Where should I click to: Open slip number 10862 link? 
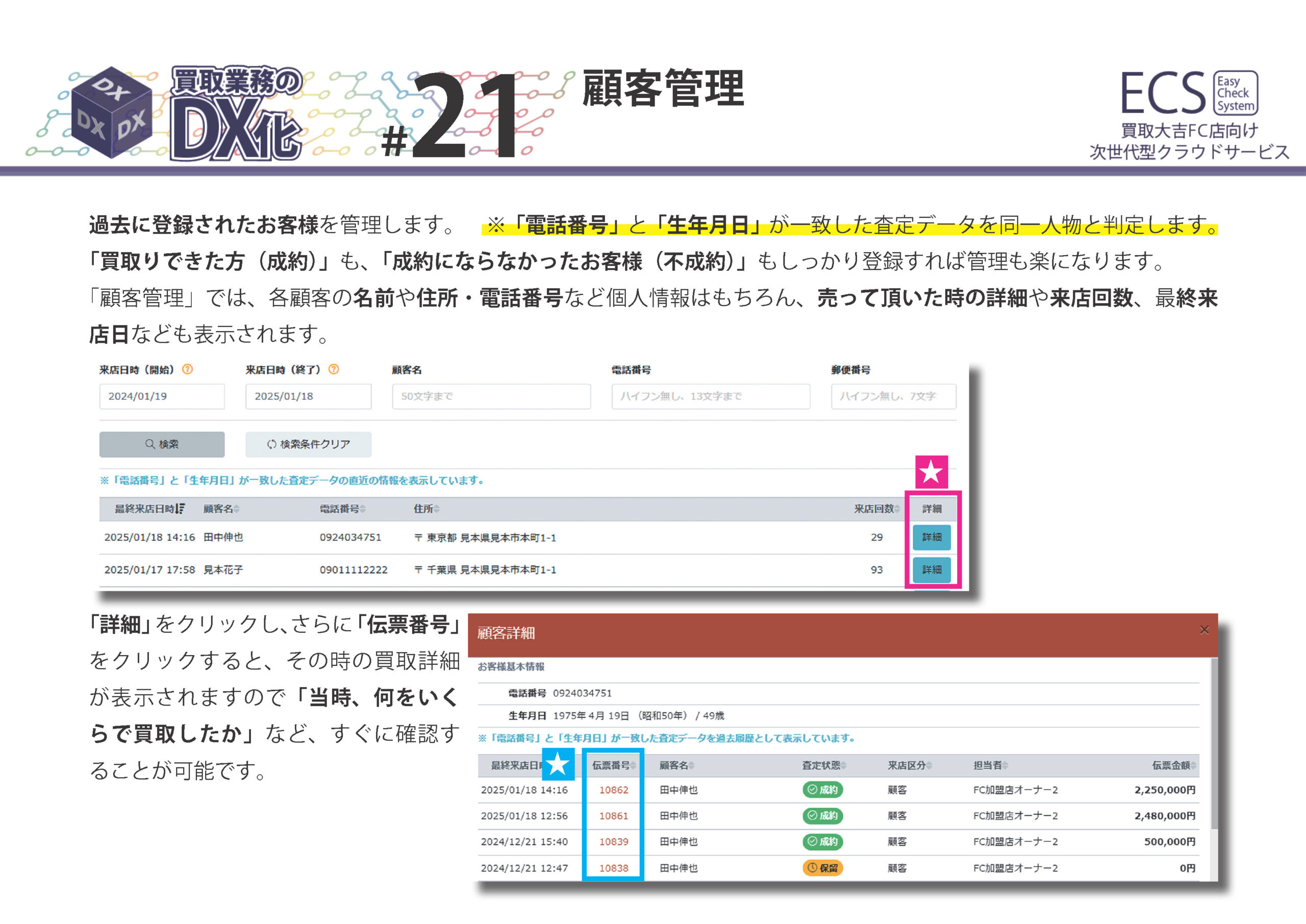point(613,790)
